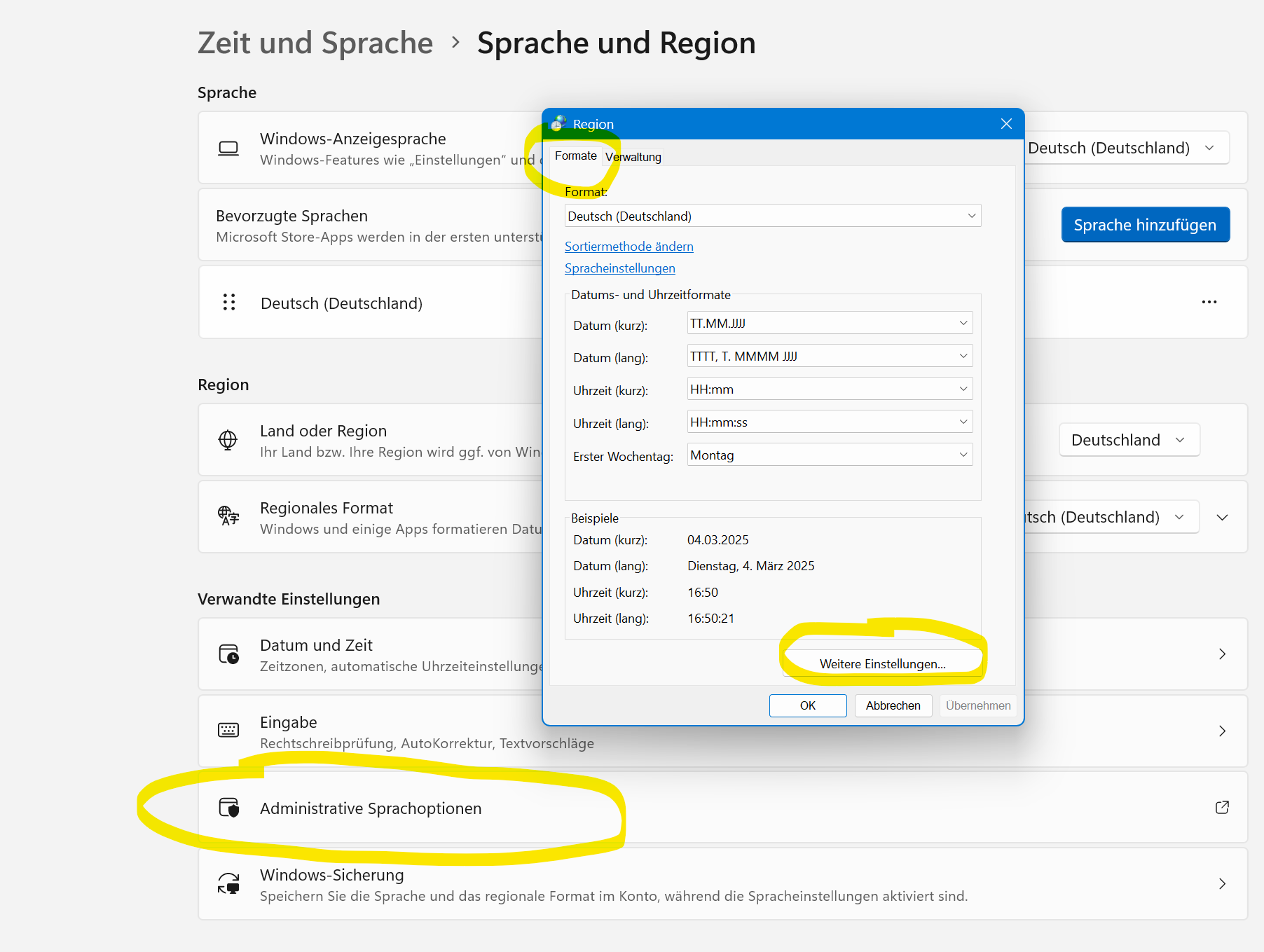The width and height of the screenshot is (1264, 952).
Task: Click the Sprache und Region page title
Action: coord(617,43)
